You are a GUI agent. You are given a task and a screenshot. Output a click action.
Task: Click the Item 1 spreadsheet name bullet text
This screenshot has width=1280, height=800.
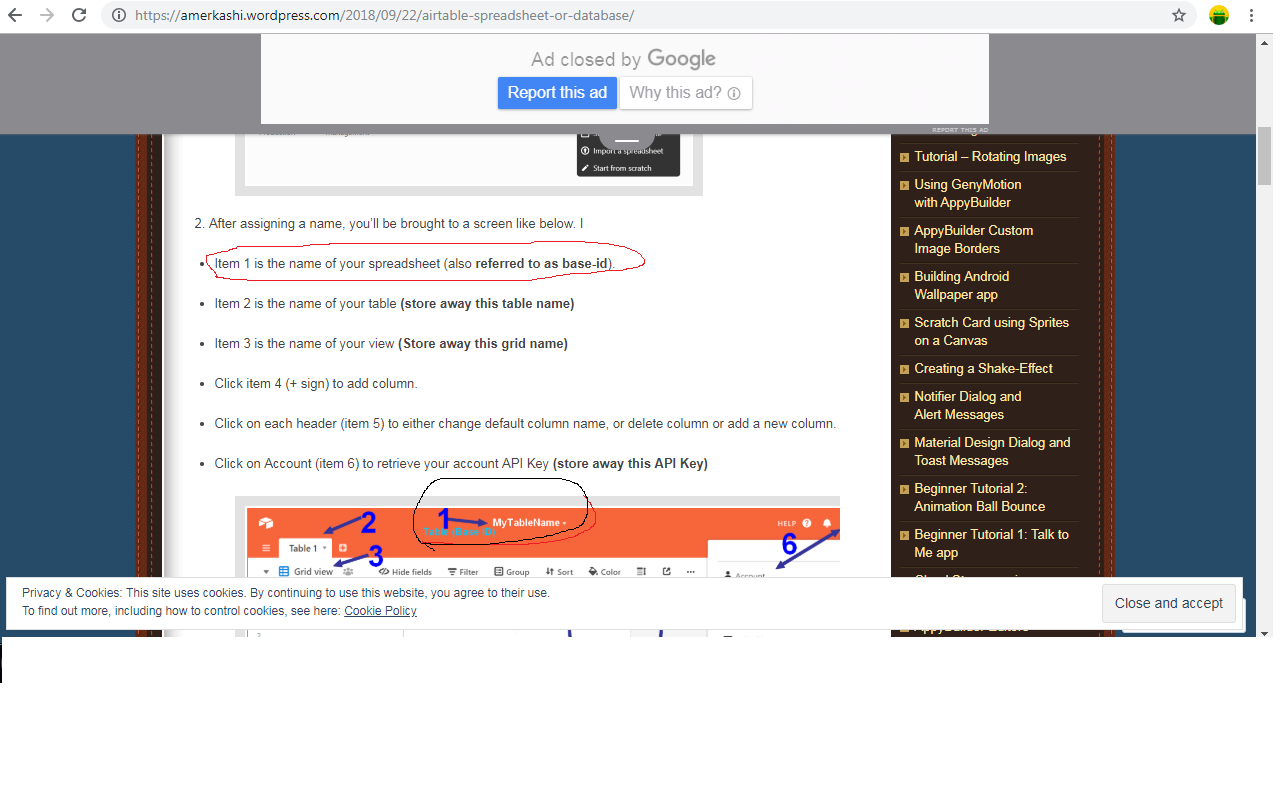tap(414, 263)
